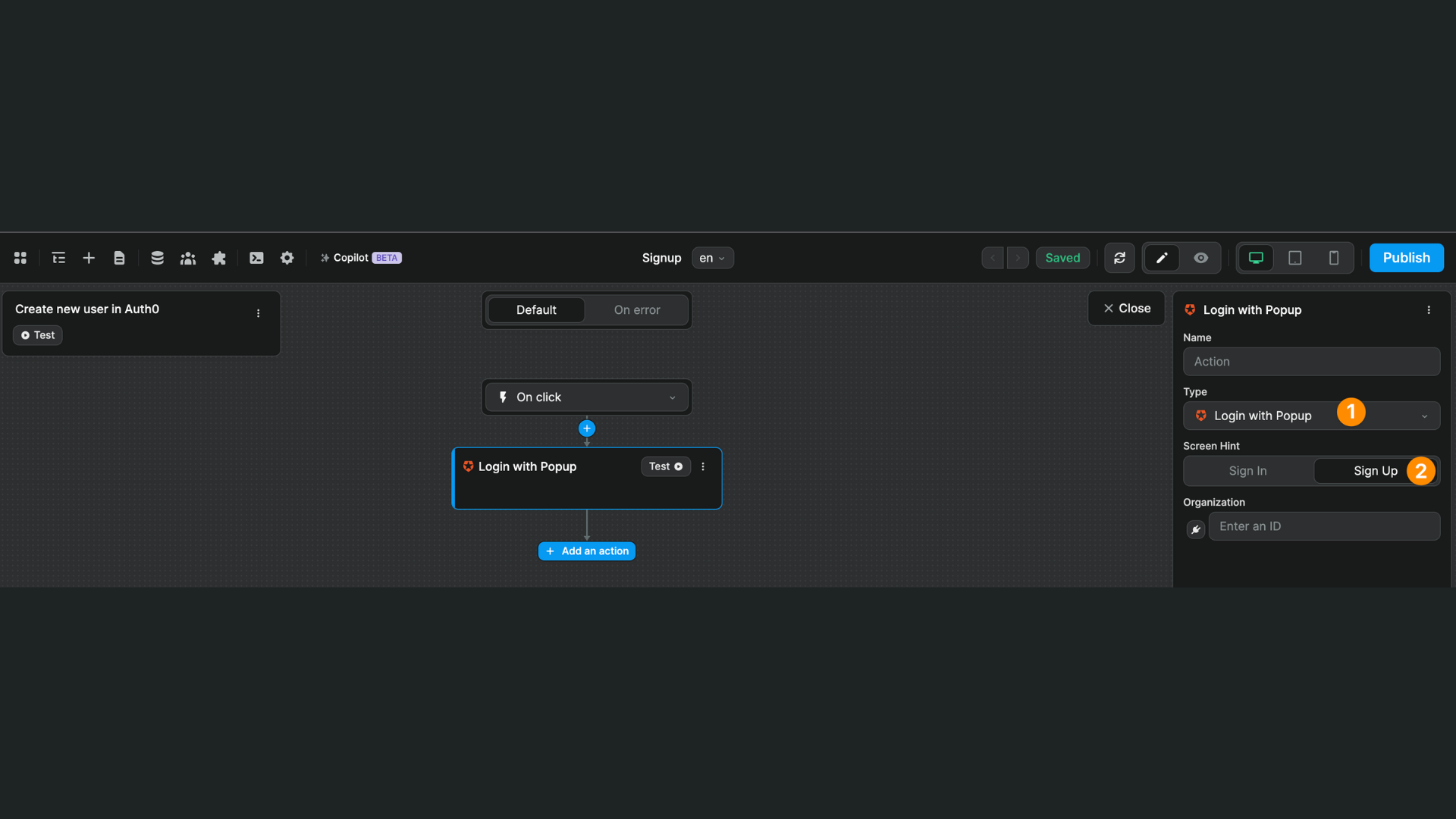Open the language selector showing en

(x=711, y=258)
